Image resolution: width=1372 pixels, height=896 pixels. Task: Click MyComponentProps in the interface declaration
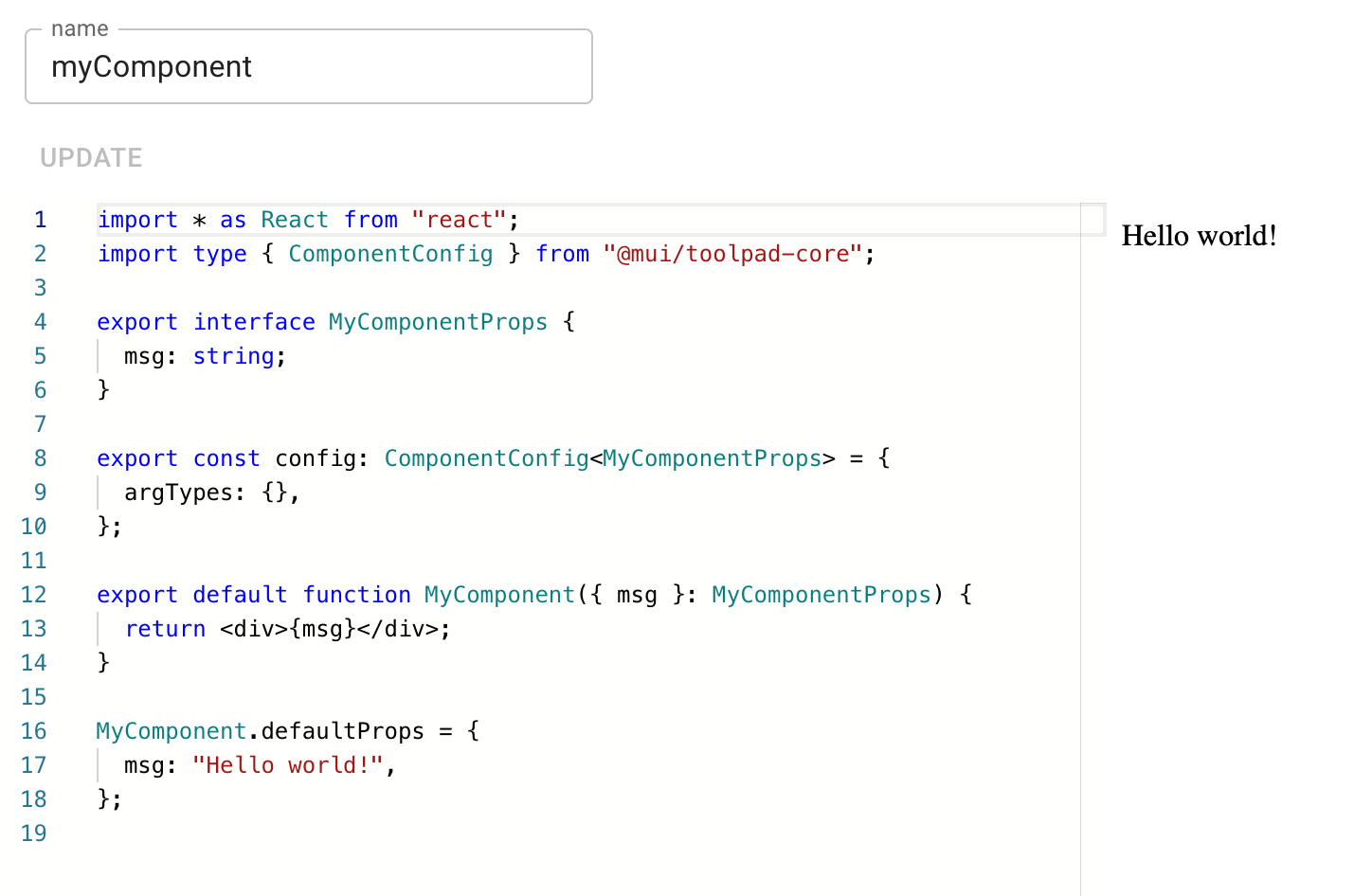[x=438, y=322]
